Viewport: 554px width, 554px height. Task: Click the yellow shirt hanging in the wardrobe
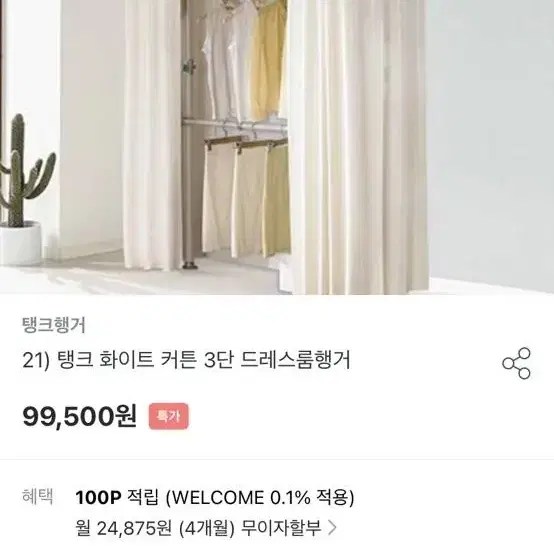point(269,60)
